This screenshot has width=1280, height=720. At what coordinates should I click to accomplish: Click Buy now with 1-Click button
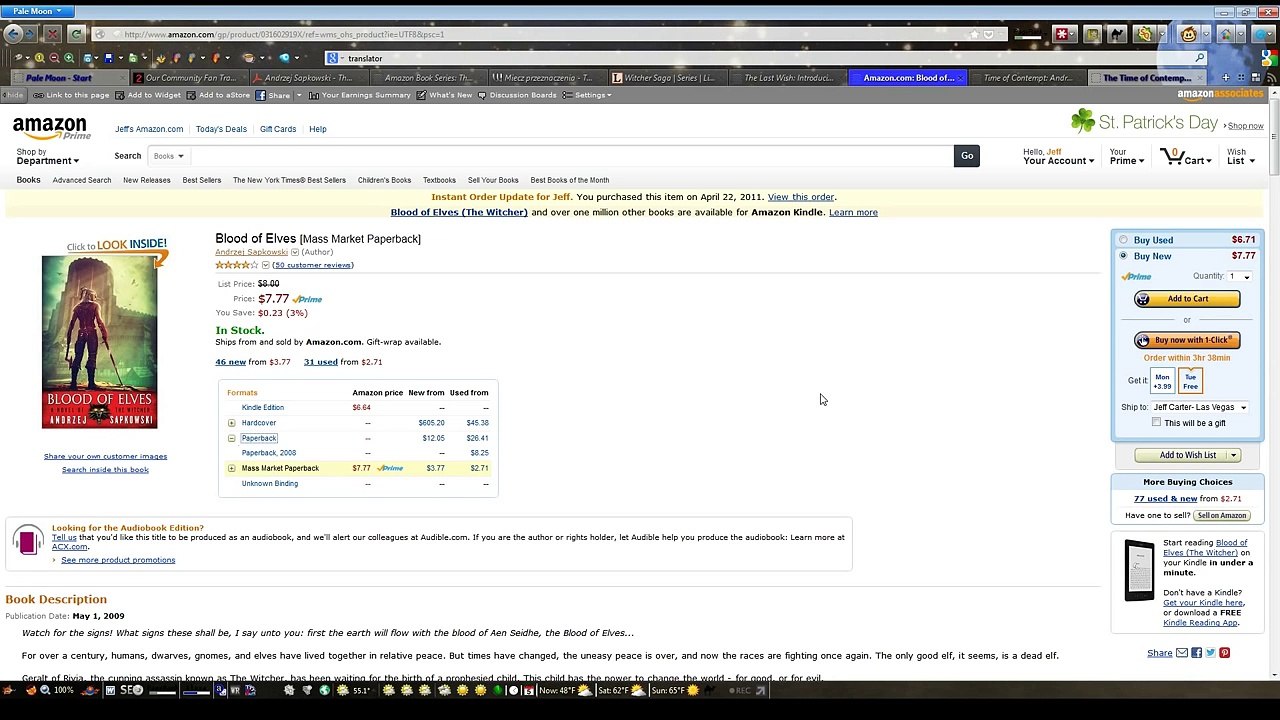click(x=1187, y=340)
